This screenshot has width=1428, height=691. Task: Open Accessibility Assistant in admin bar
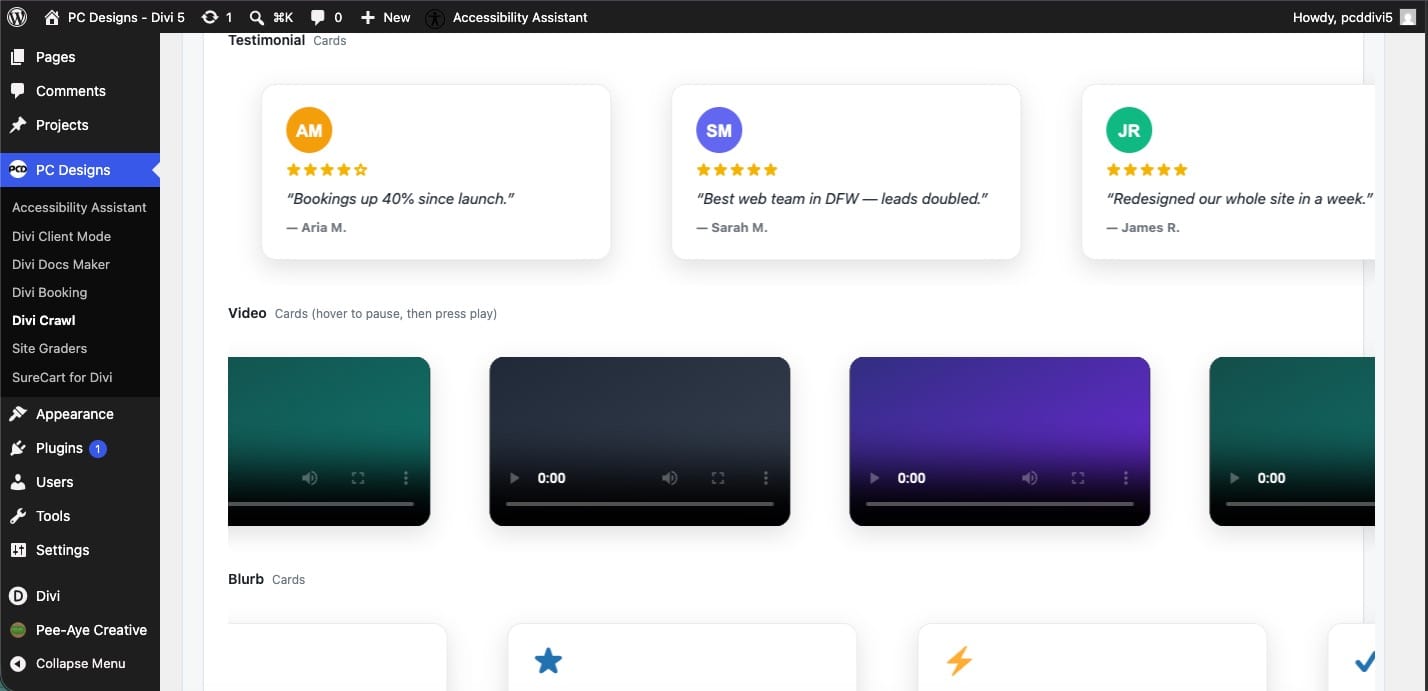pos(506,17)
